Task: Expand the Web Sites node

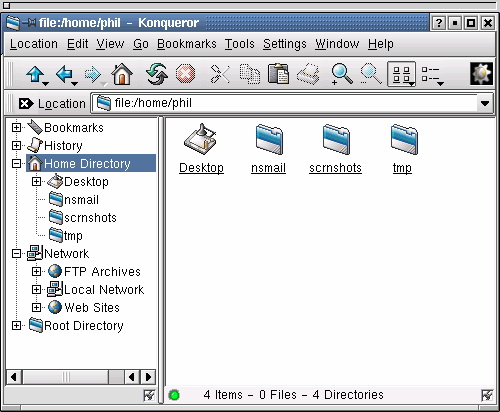Action: pos(36,307)
